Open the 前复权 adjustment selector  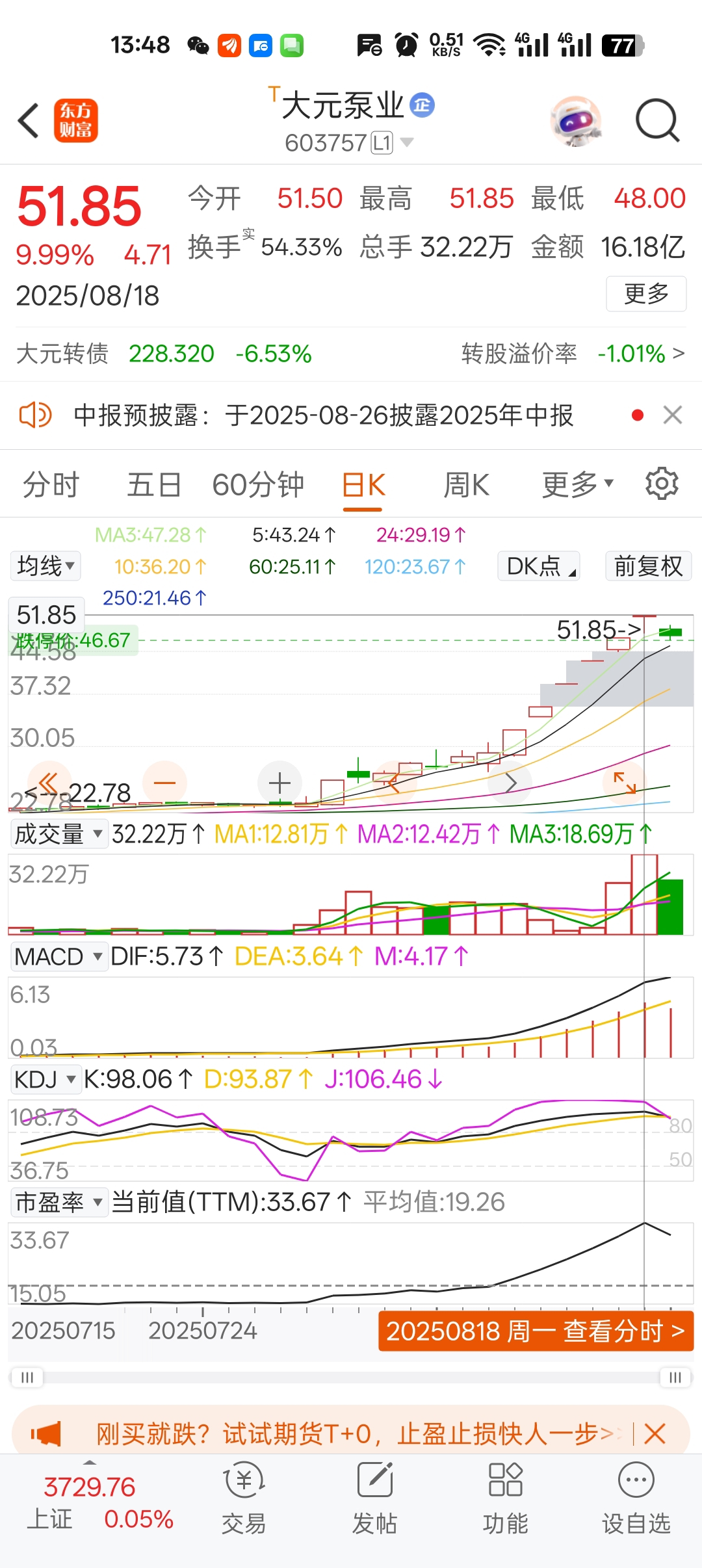point(648,566)
